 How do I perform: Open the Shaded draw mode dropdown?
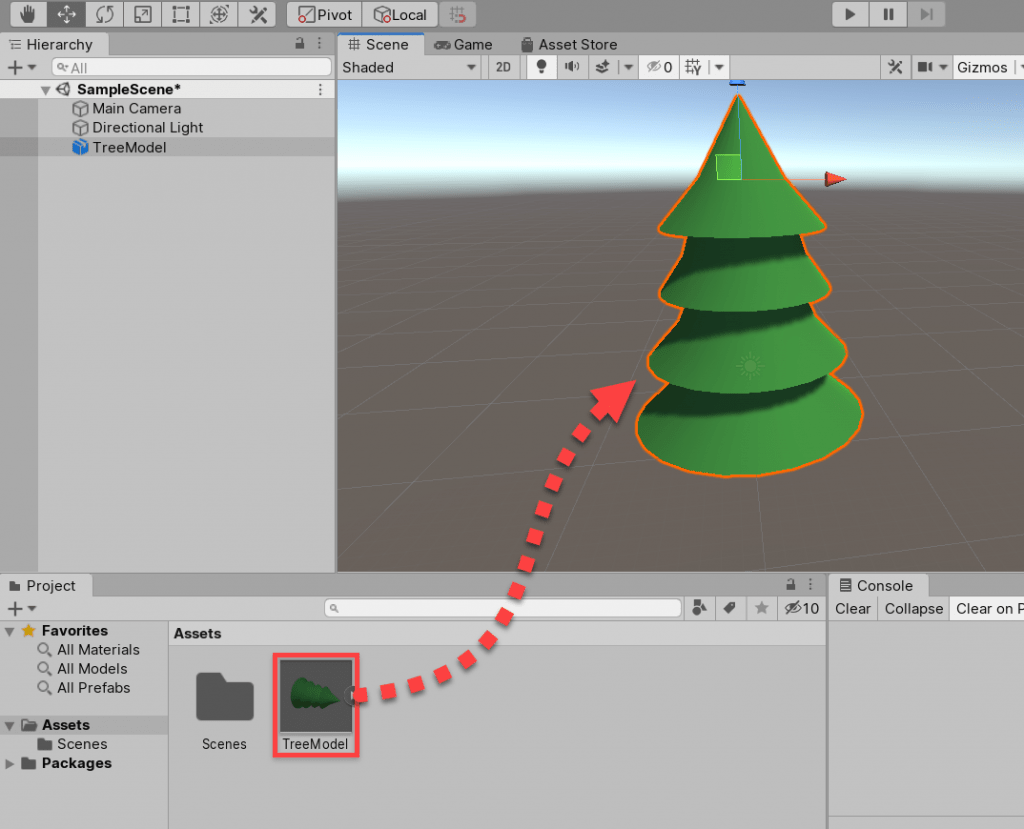[410, 67]
